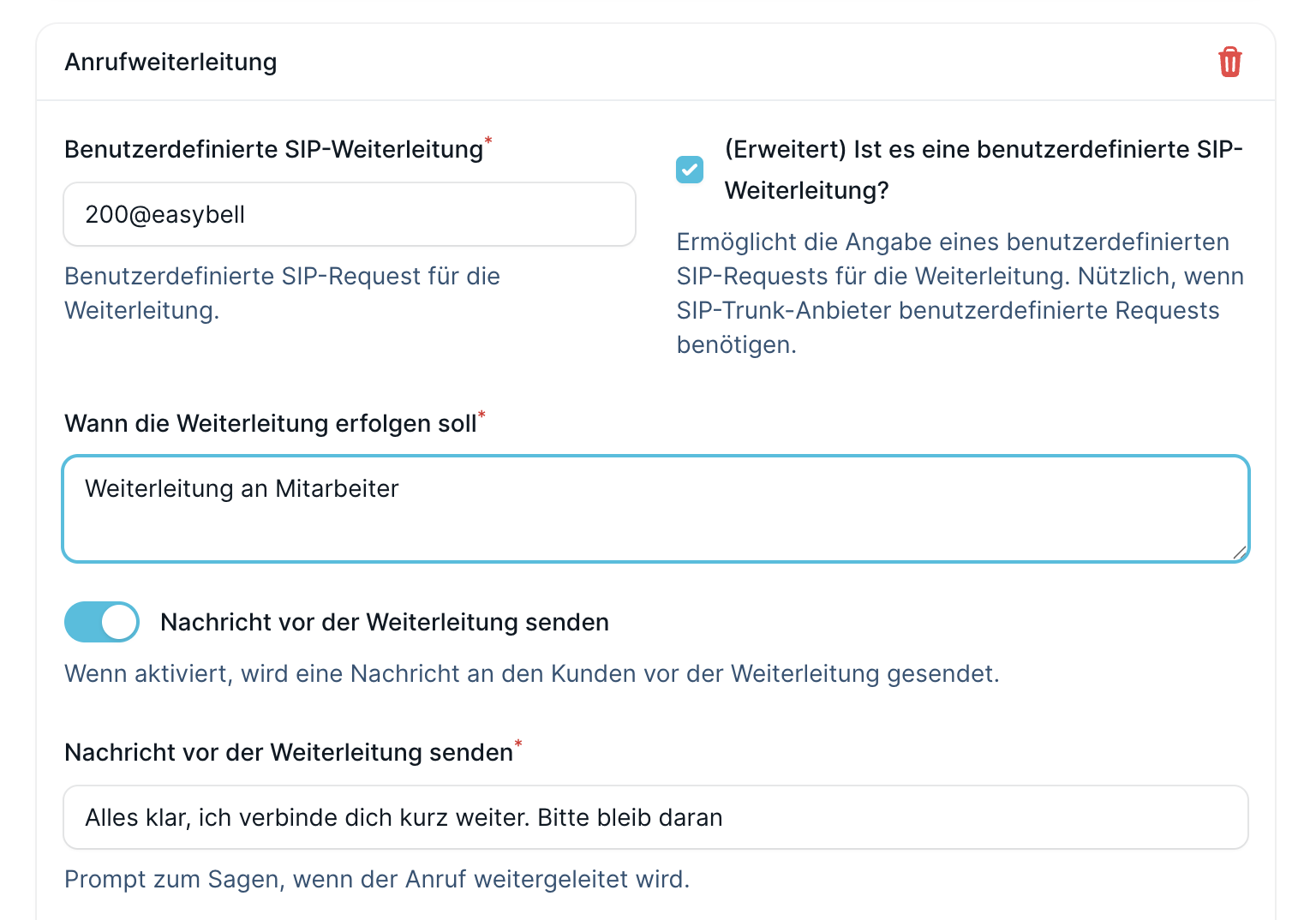Uncheck the benutzerdefinierte SIP-Weiterleitung checkbox

[x=690, y=170]
